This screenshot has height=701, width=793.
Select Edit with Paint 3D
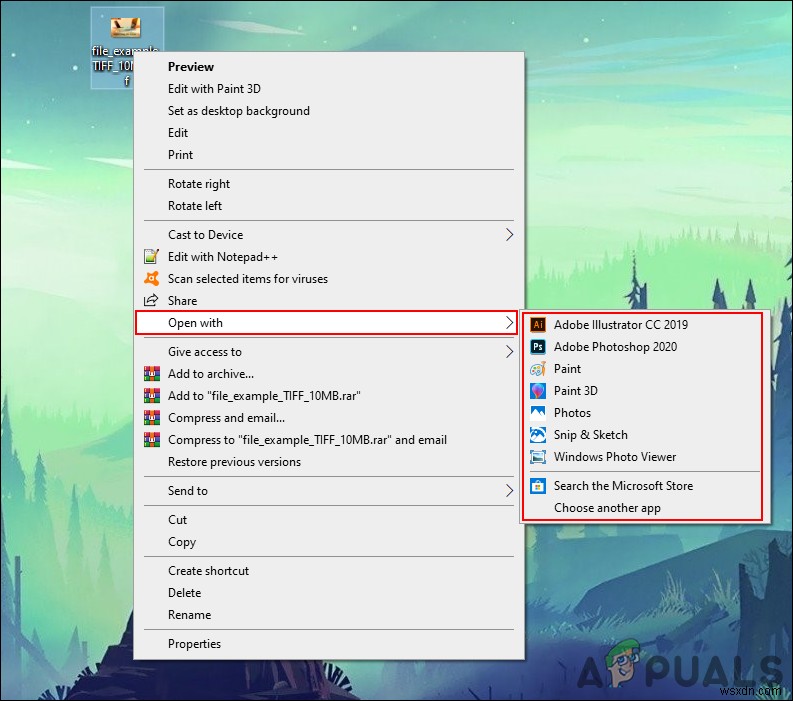329,89
